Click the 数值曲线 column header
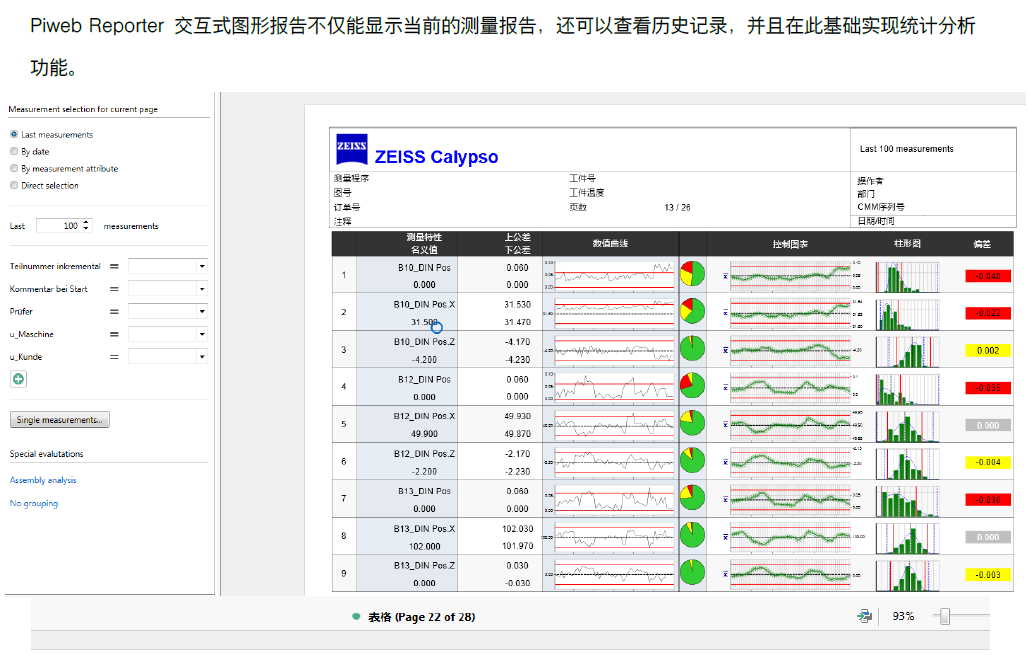The height and width of the screenshot is (657, 1028). pos(610,243)
